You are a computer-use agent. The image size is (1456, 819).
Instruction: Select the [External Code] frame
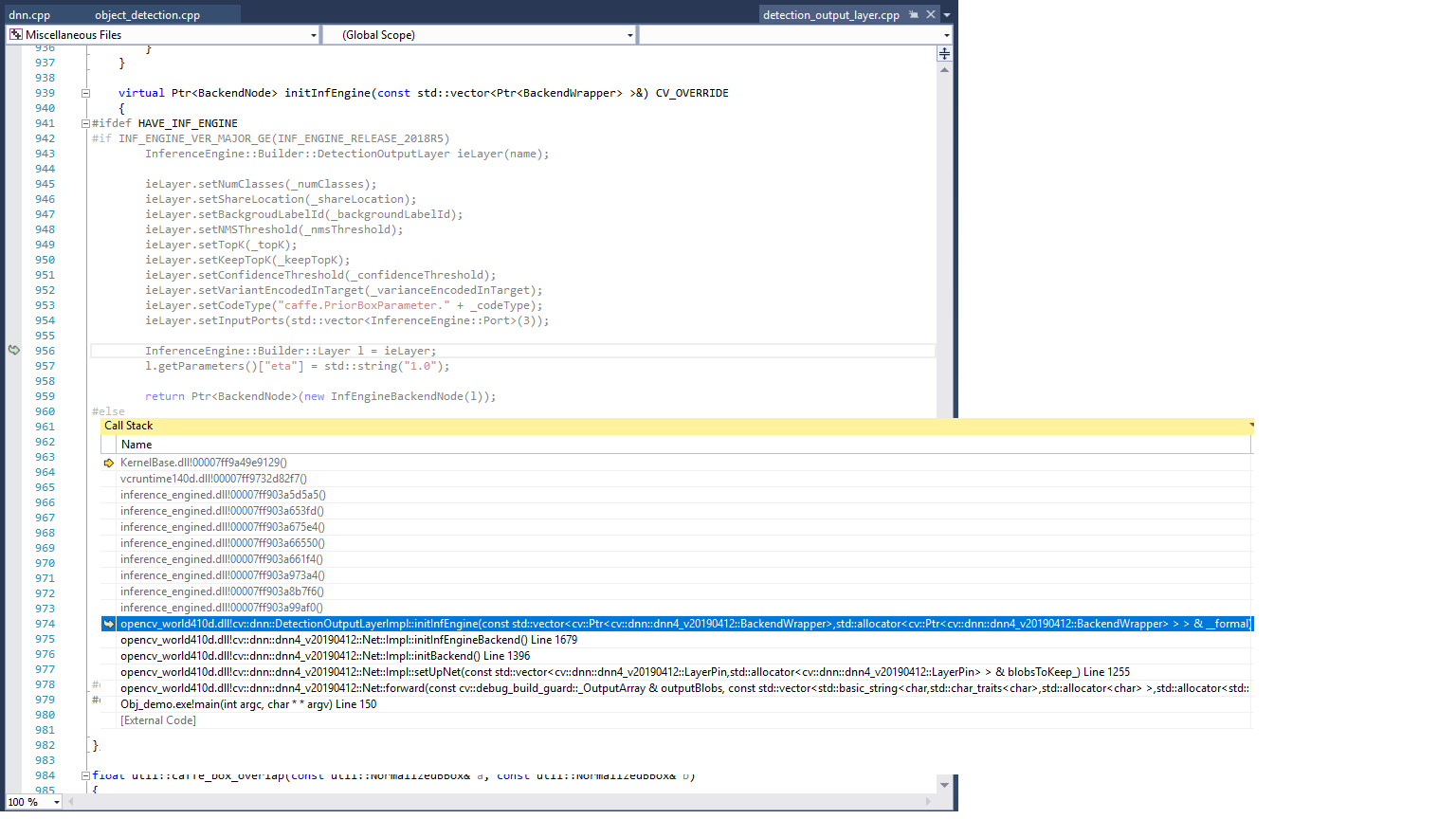coord(158,720)
